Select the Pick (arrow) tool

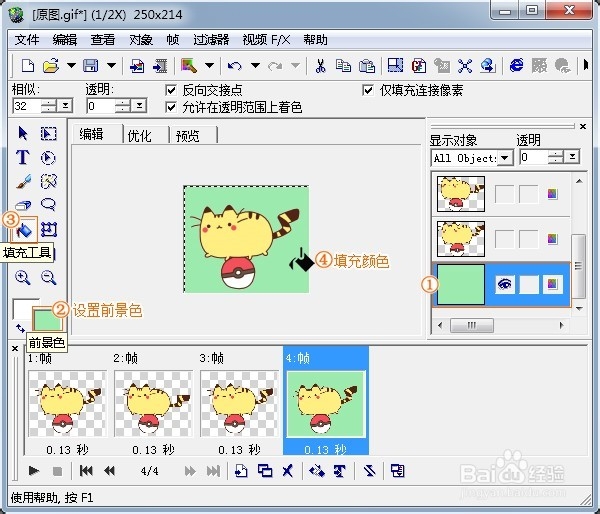point(23,134)
